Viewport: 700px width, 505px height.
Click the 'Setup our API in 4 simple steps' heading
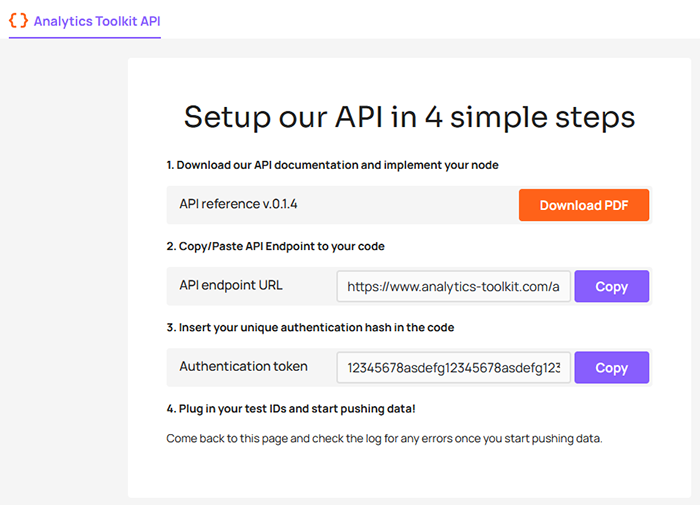click(x=409, y=117)
